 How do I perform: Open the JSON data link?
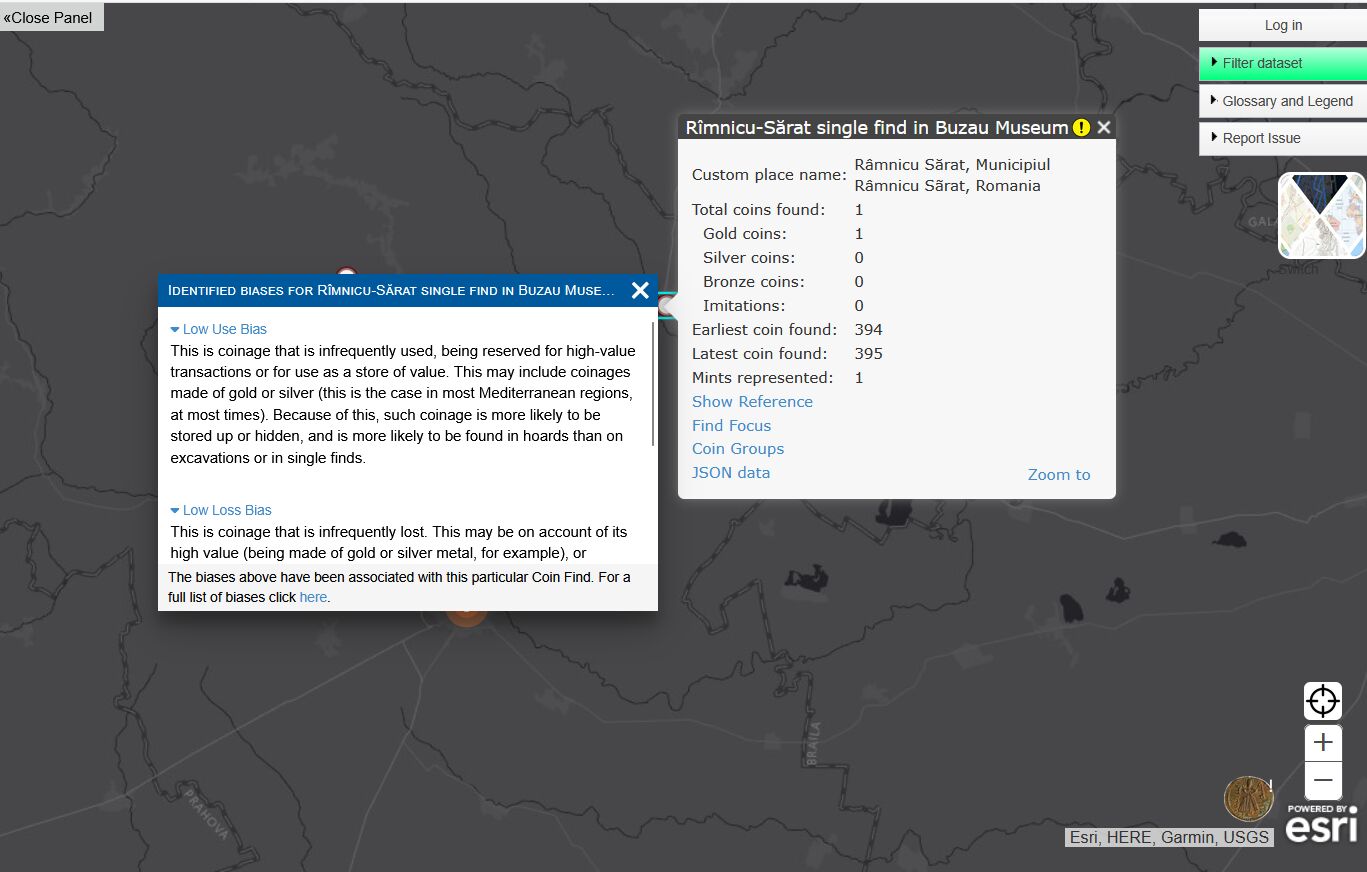[731, 473]
